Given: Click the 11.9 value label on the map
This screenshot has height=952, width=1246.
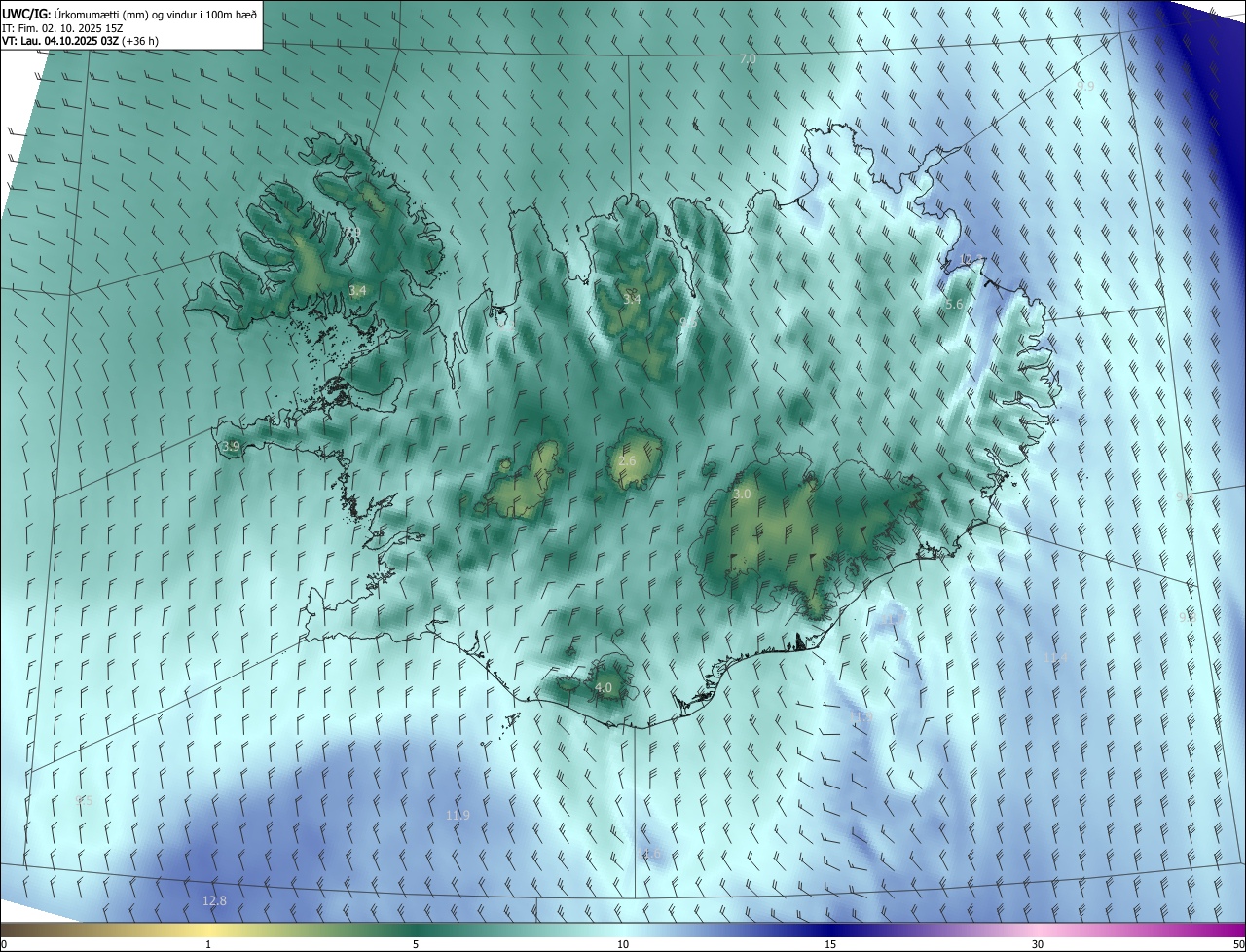Looking at the screenshot, I should (458, 815).
